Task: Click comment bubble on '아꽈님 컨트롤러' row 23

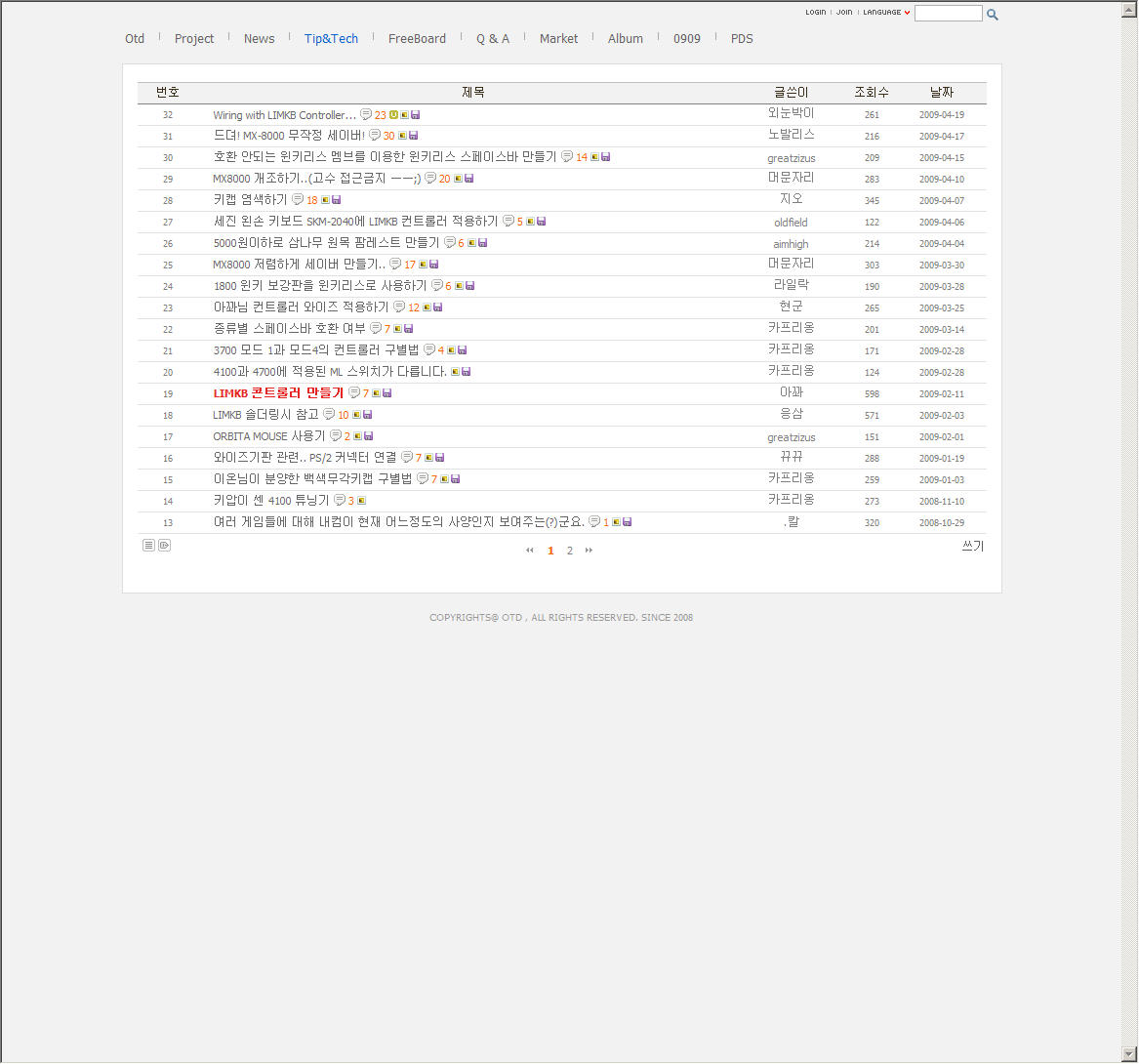Action: (399, 307)
